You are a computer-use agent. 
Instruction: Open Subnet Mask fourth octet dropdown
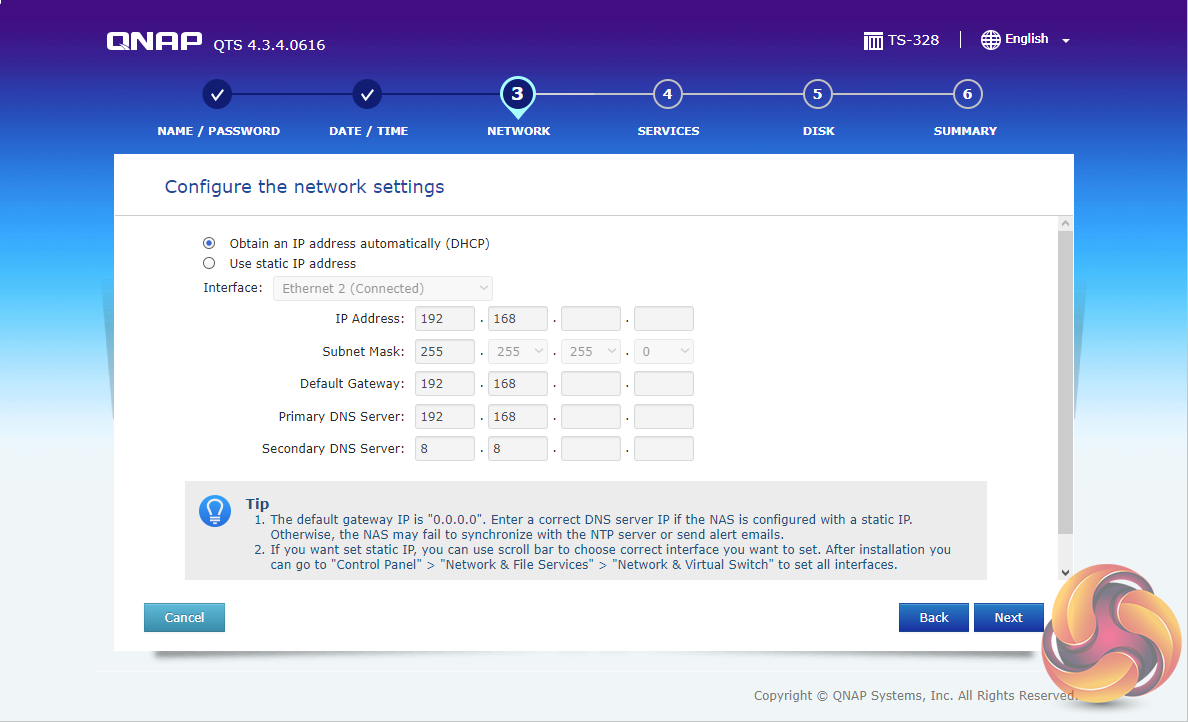(664, 352)
